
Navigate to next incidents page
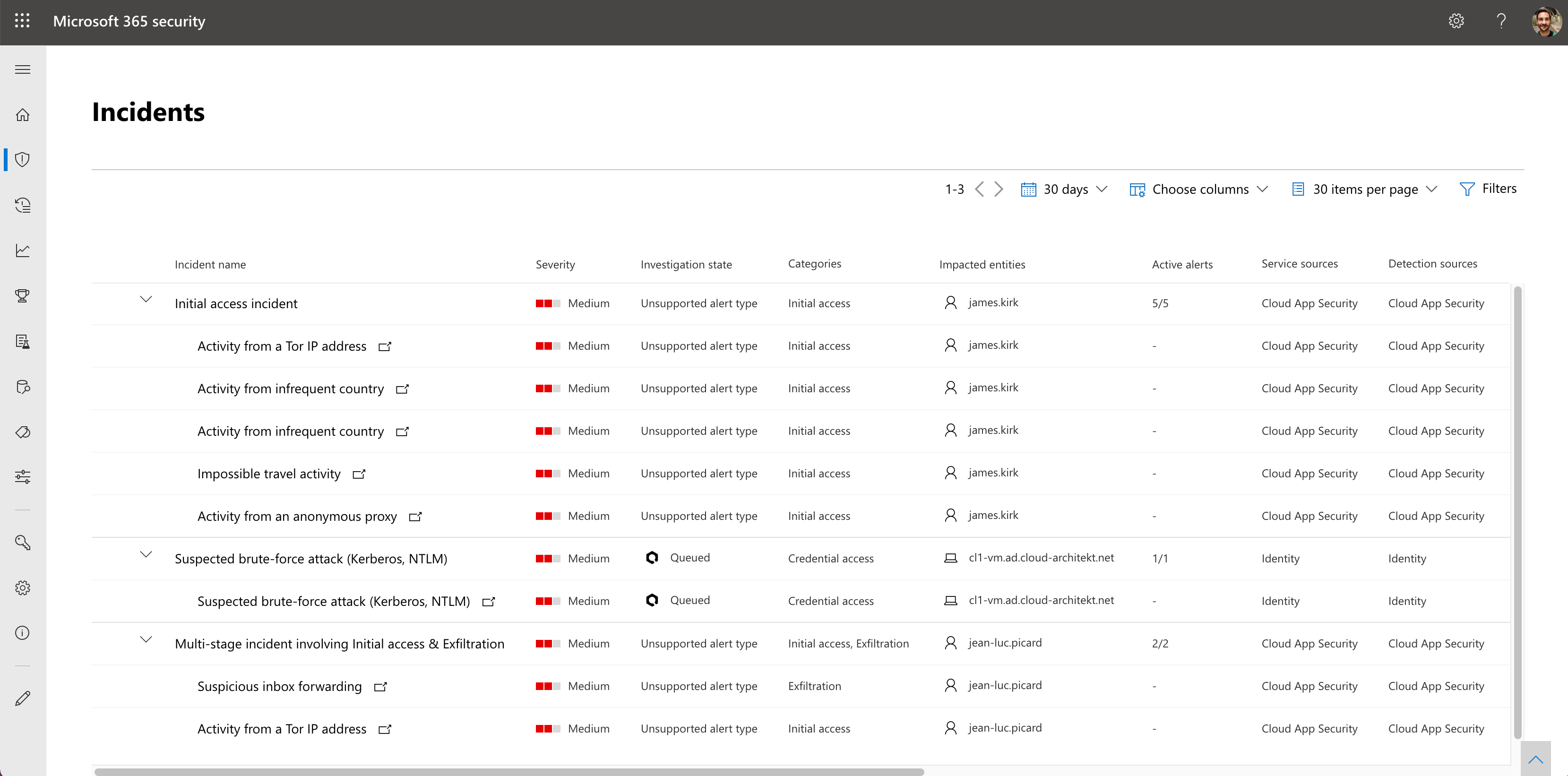(x=998, y=188)
